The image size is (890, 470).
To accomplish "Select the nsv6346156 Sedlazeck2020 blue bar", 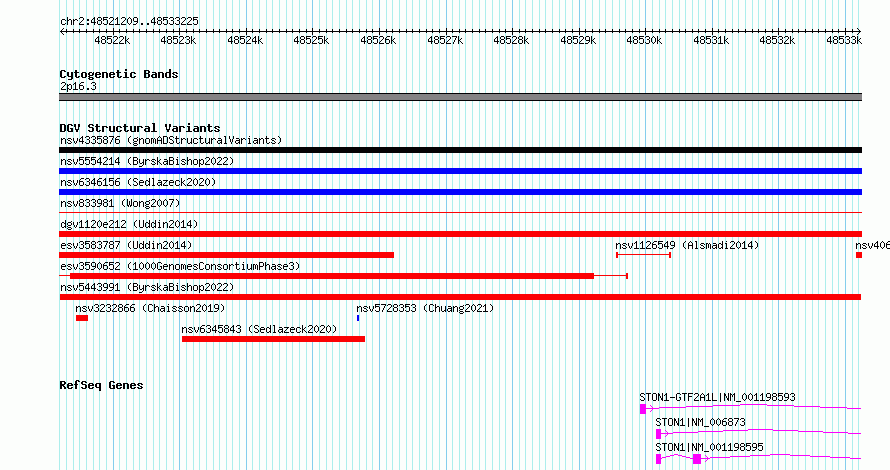I will 460,192.
